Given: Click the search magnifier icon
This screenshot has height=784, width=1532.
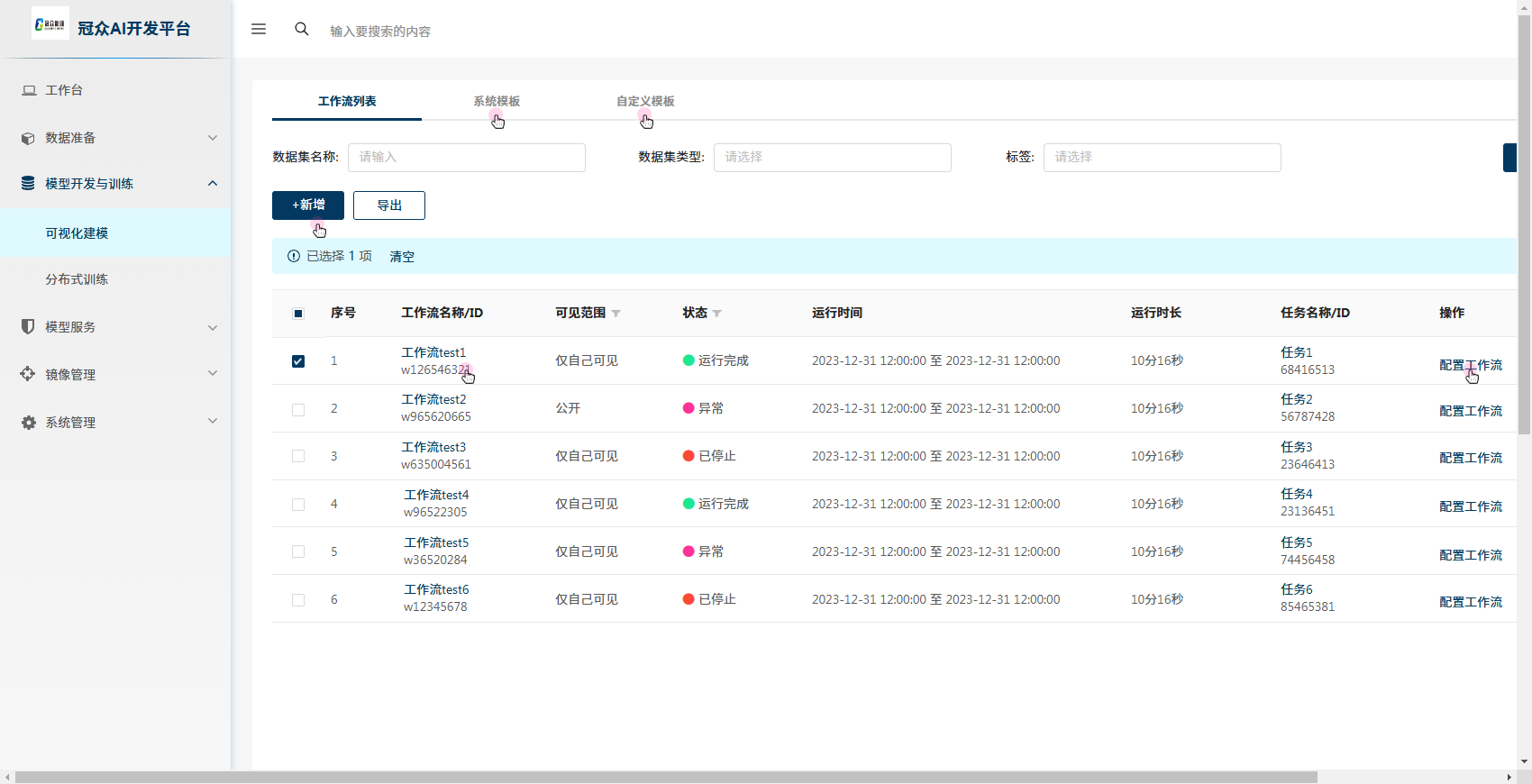Looking at the screenshot, I should 302,29.
